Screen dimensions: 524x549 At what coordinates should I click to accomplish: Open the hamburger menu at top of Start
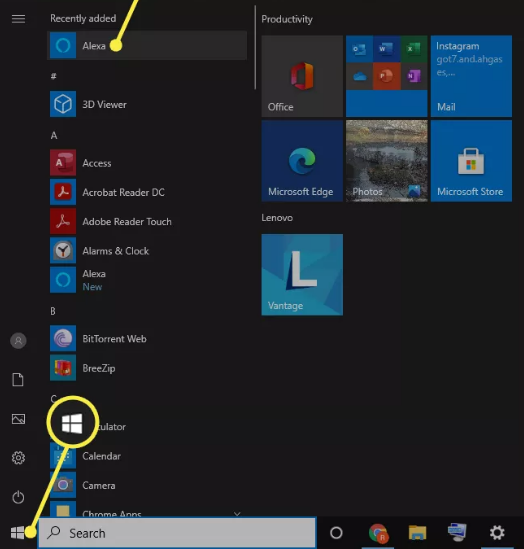(x=18, y=19)
